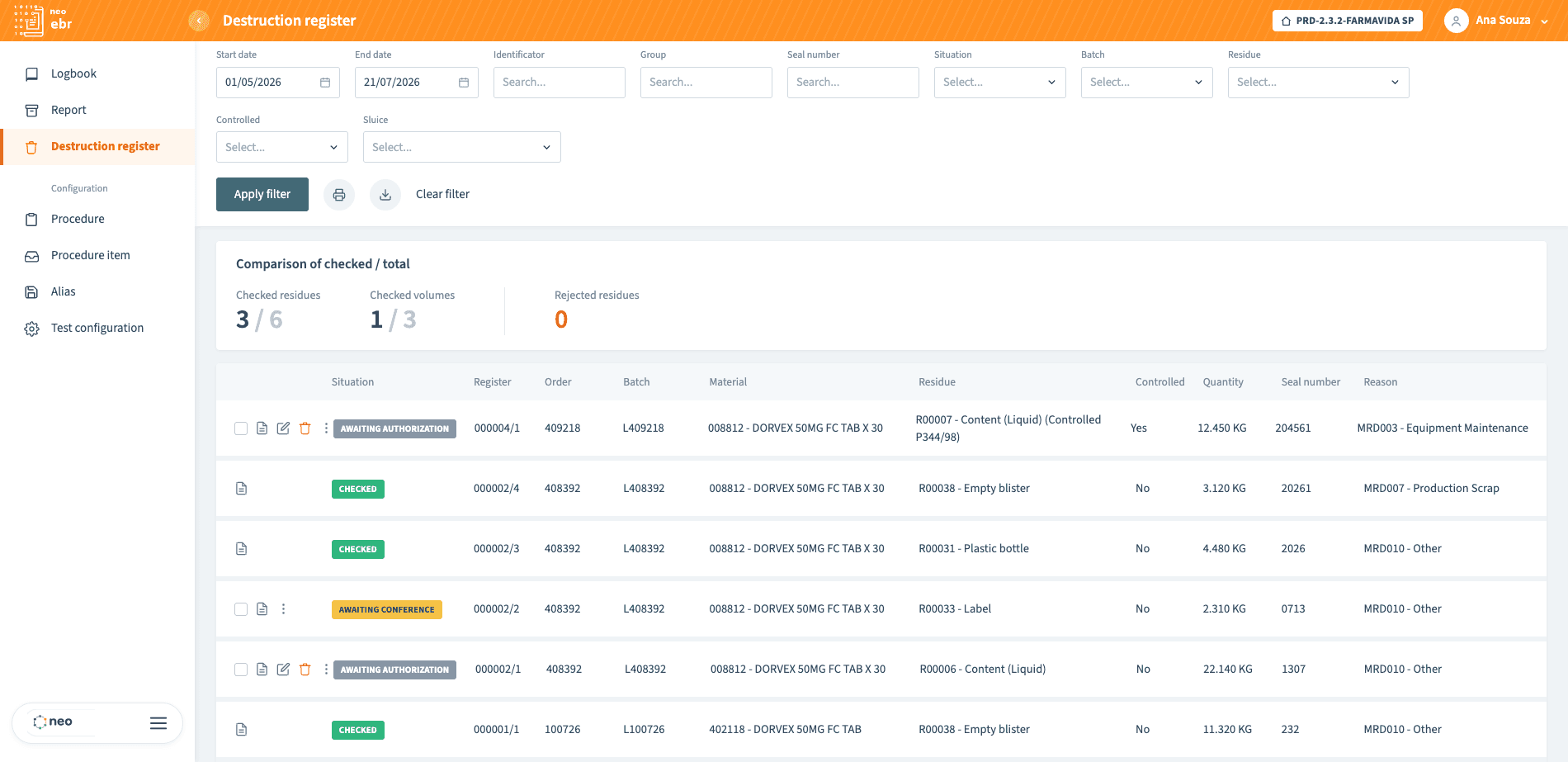1568x762 pixels.
Task: Delete register 000004/1 with trash icon
Action: tap(305, 428)
